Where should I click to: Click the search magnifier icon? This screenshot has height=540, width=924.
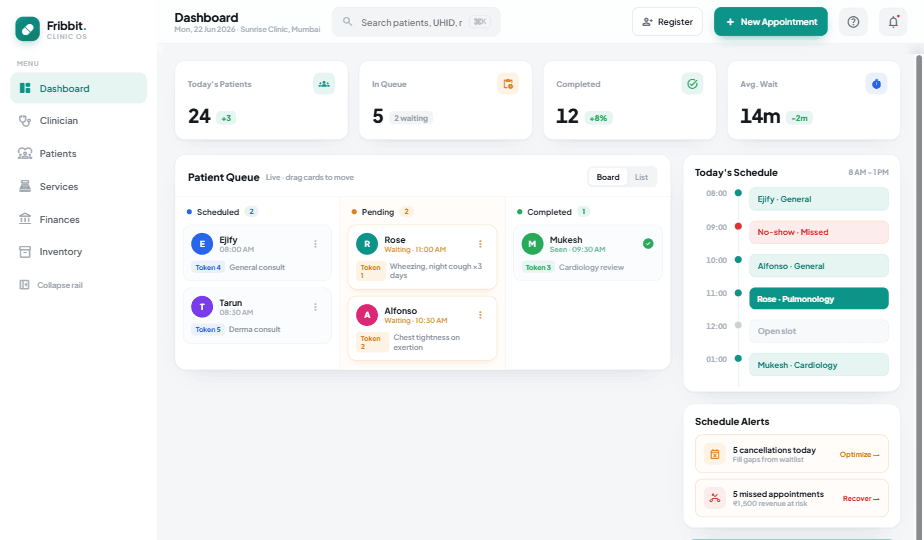(x=348, y=22)
